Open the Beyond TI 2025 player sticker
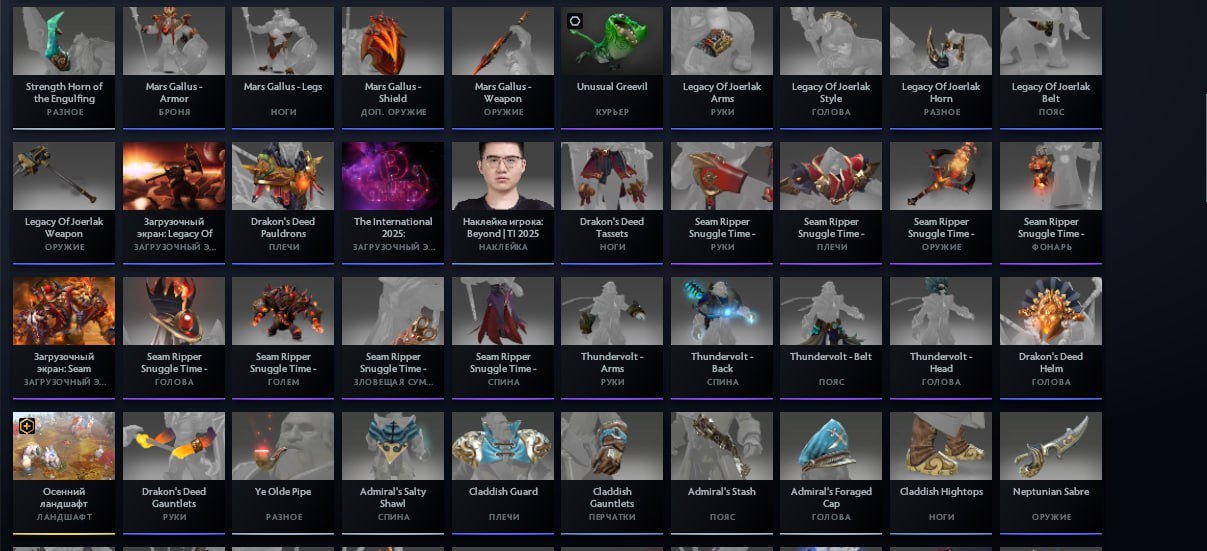Viewport: 1207px width, 551px height. tap(502, 202)
